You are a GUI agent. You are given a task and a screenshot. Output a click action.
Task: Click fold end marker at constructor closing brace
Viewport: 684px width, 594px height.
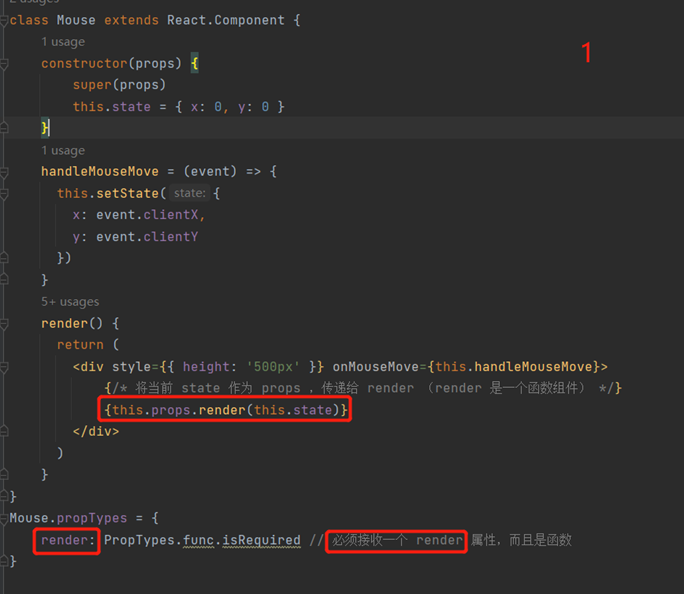tap(4, 127)
